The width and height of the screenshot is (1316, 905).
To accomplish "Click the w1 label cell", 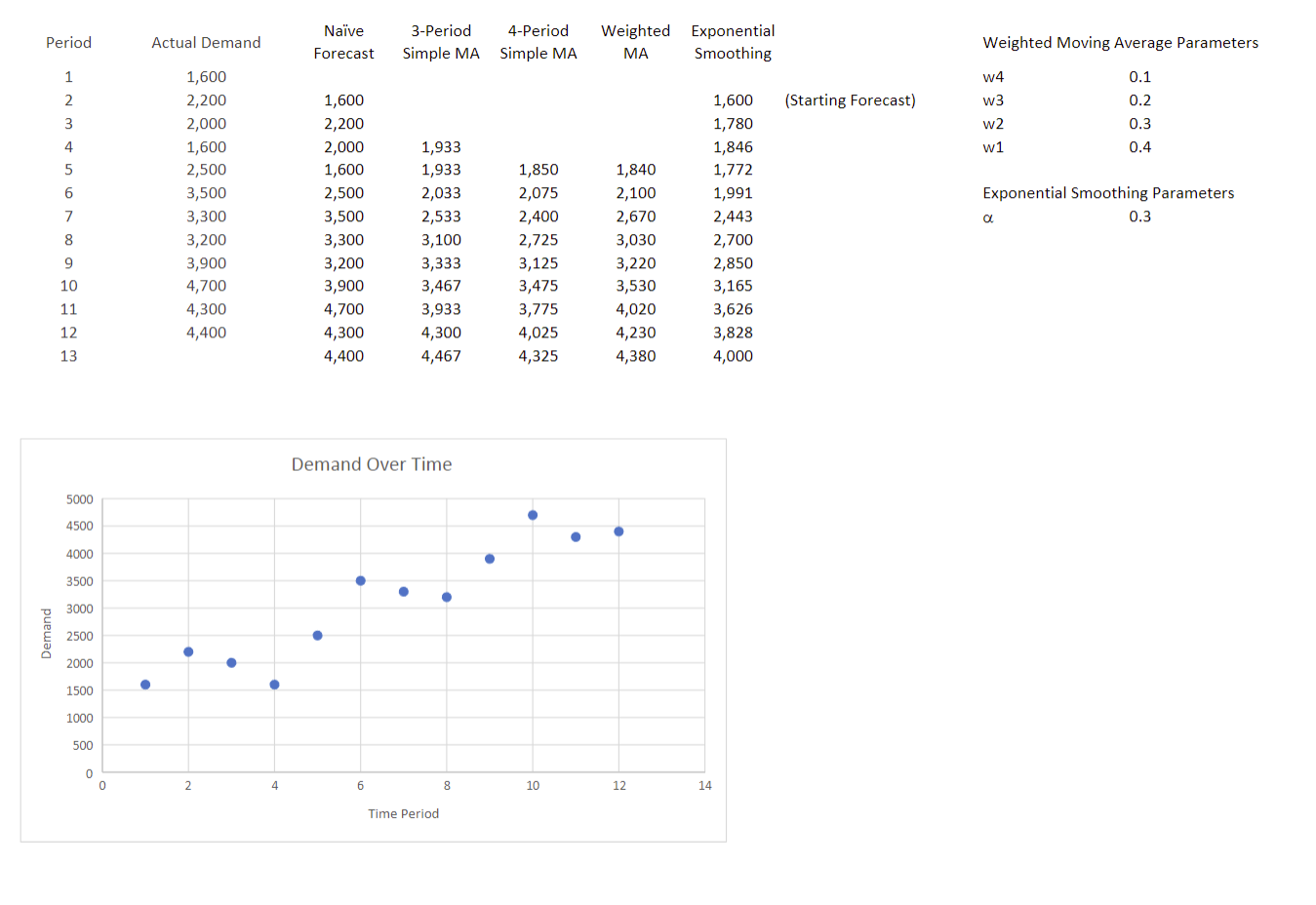I will (x=993, y=147).
